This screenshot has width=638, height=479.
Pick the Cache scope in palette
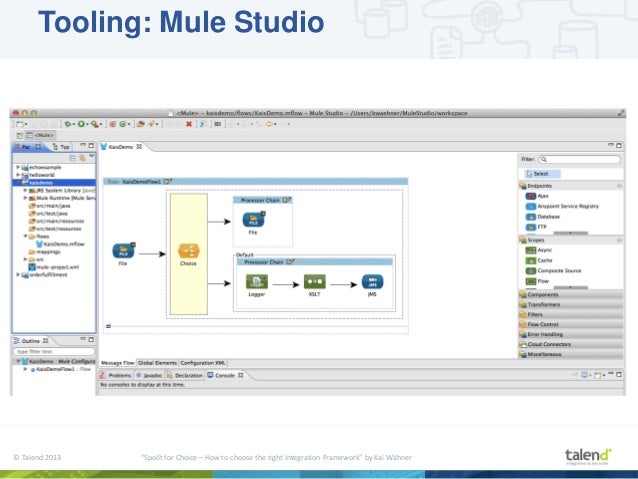(539, 260)
